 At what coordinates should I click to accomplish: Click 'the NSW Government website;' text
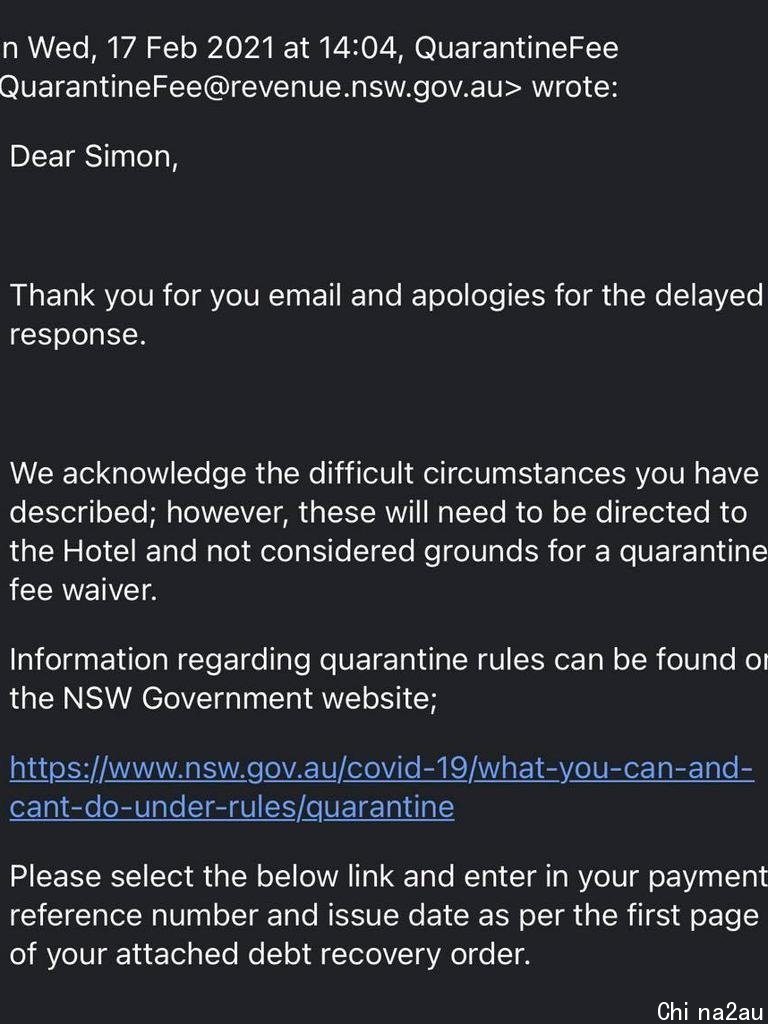point(223,699)
